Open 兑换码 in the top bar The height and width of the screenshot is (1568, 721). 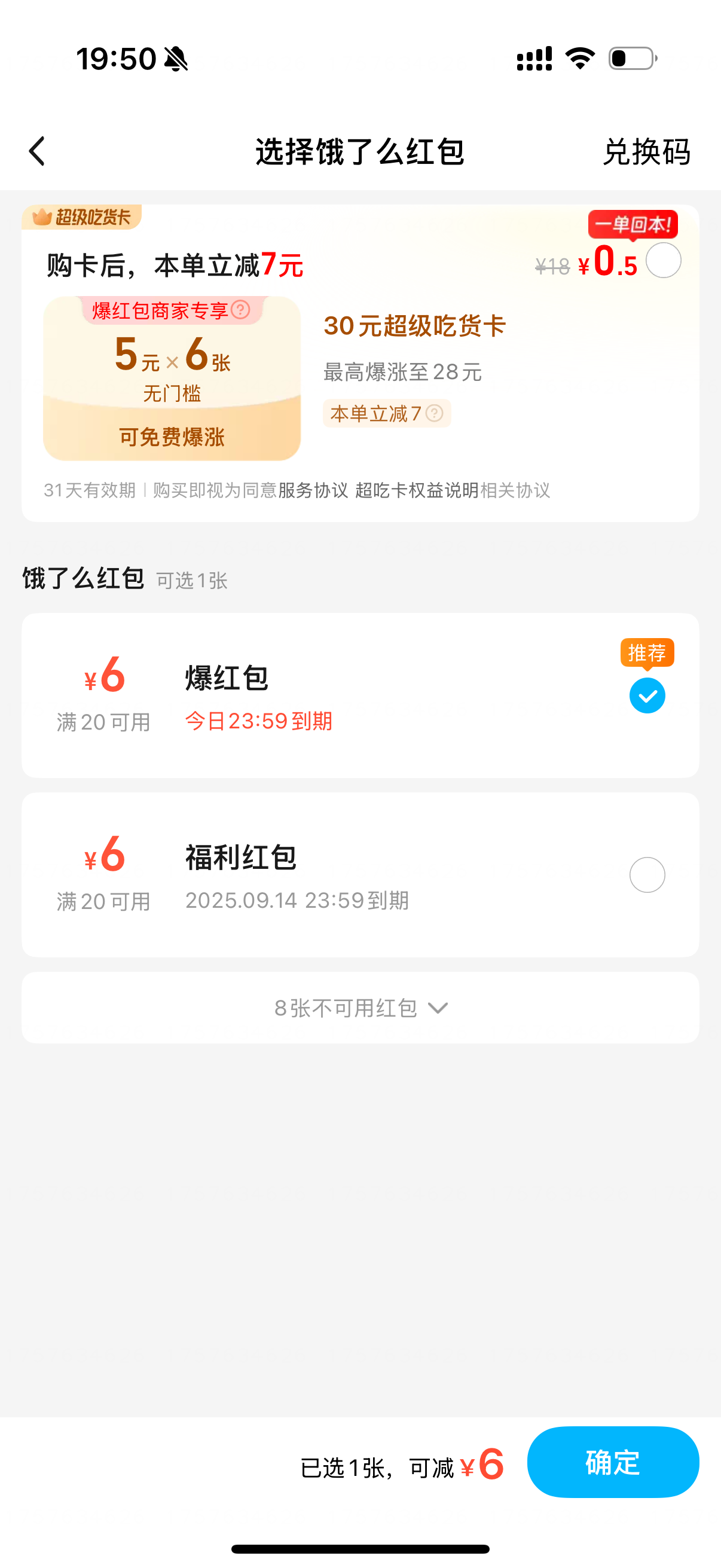click(646, 151)
